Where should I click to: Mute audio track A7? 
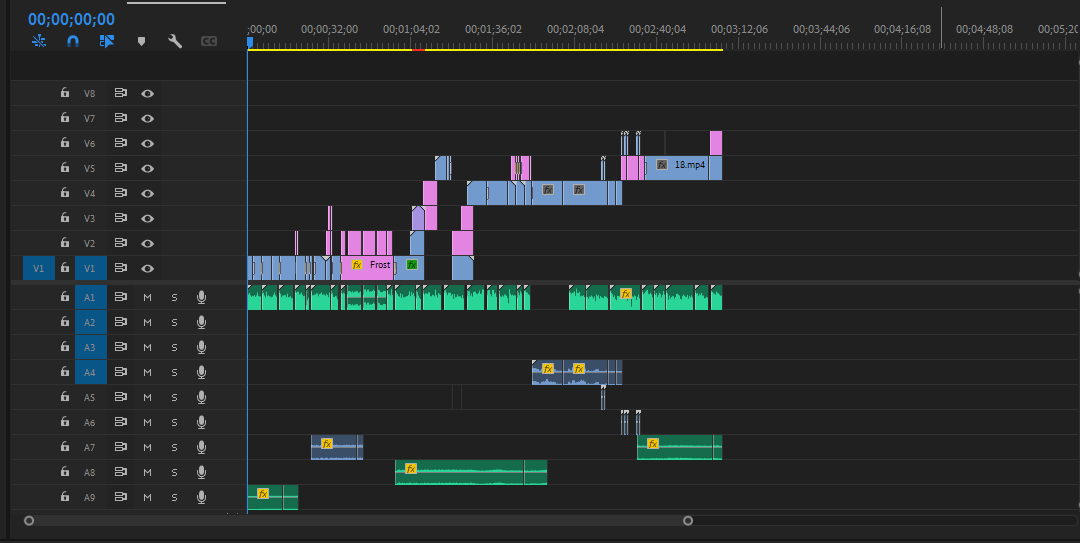(147, 447)
